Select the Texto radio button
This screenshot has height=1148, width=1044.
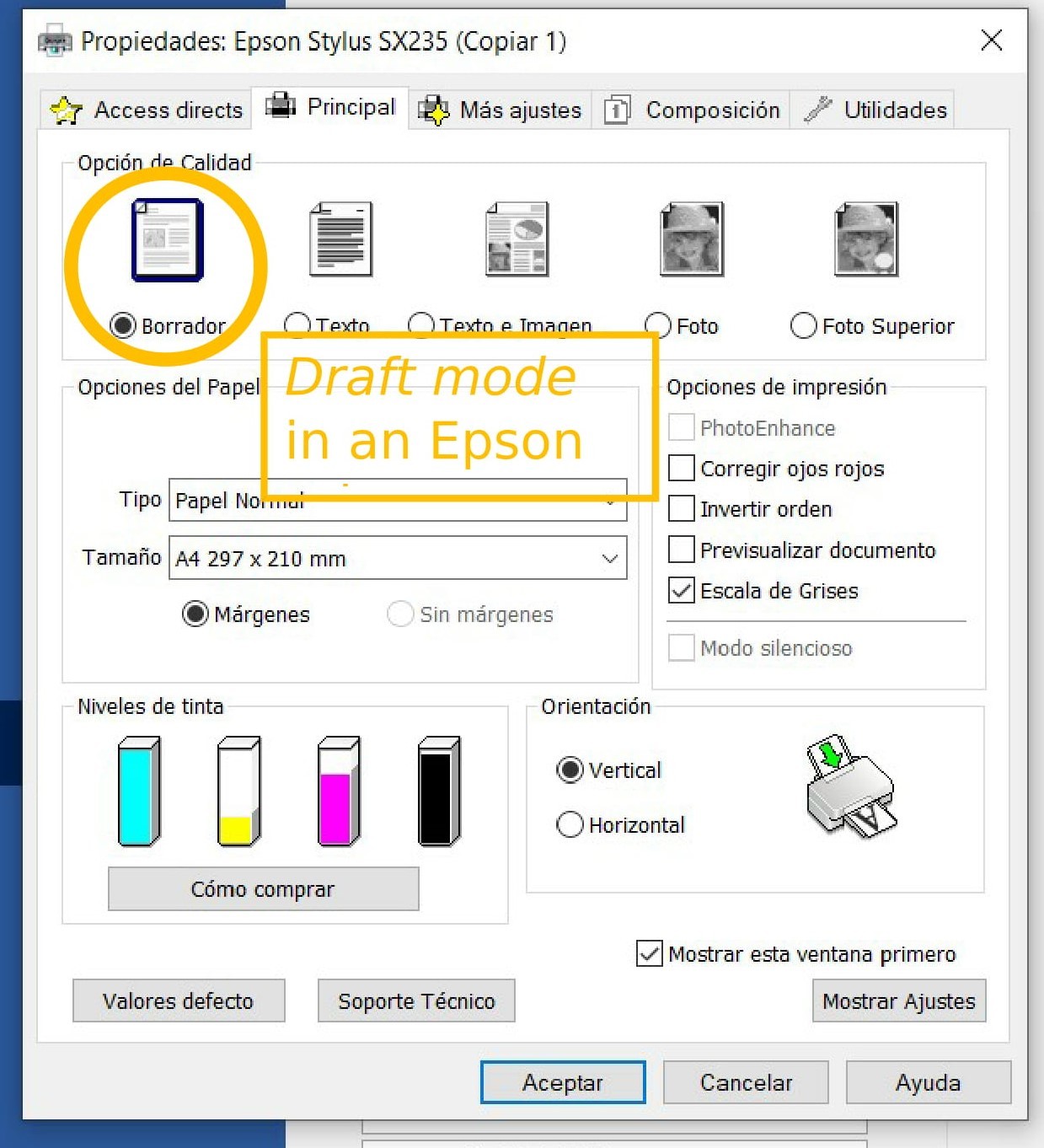click(x=297, y=325)
